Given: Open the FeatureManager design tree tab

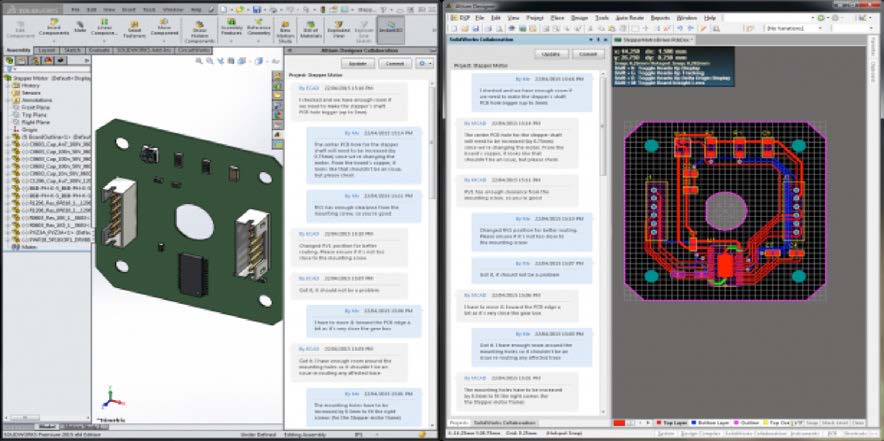Looking at the screenshot, I should point(10,60).
